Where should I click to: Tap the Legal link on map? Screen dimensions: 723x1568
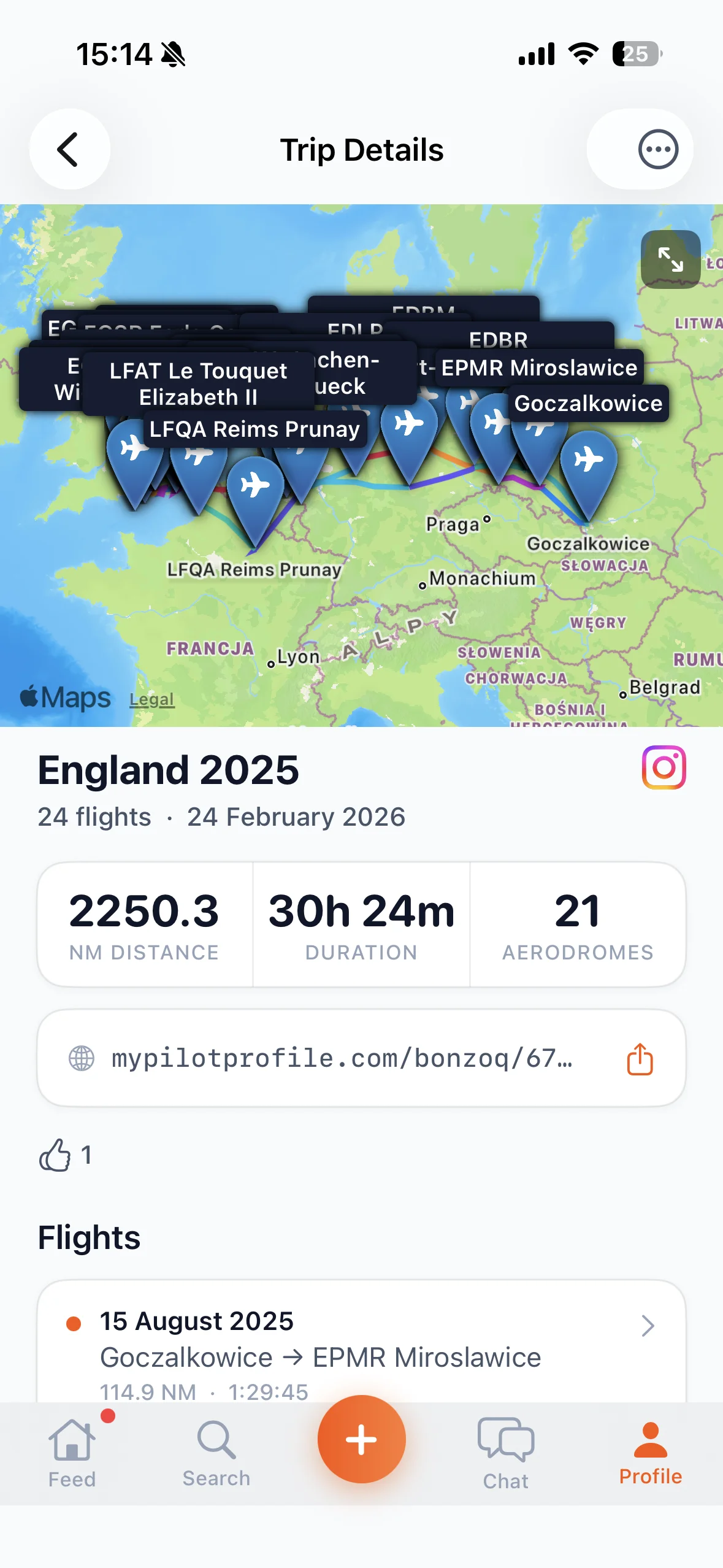151,699
